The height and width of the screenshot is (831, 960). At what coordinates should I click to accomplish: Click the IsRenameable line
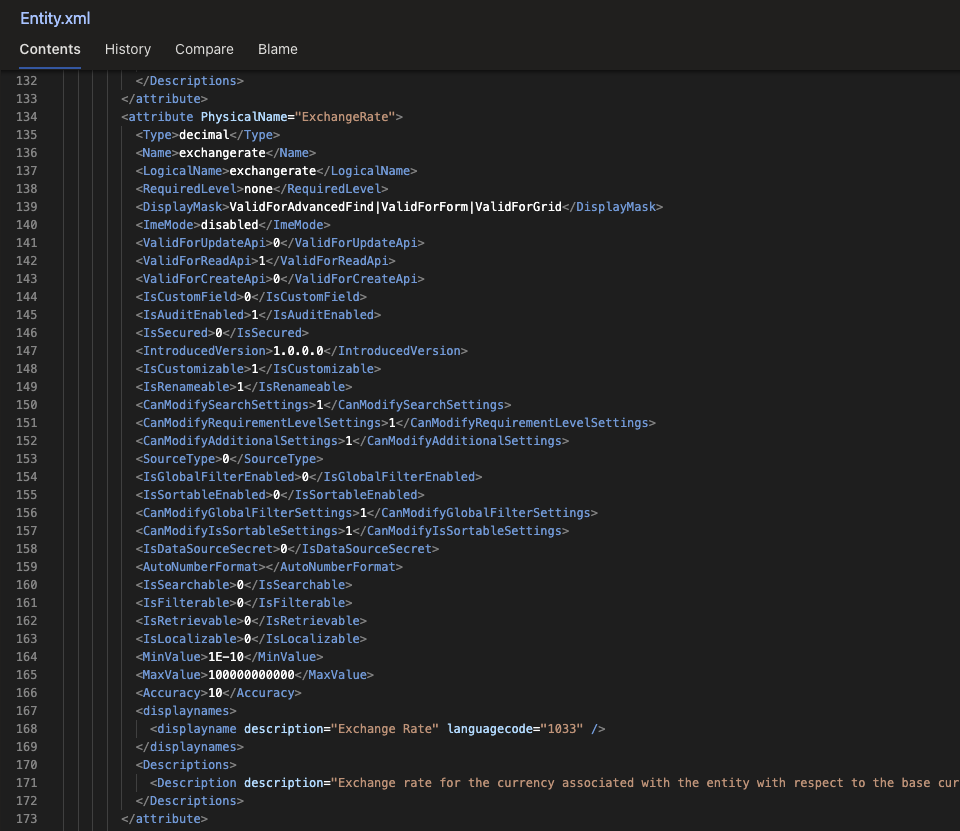244,387
